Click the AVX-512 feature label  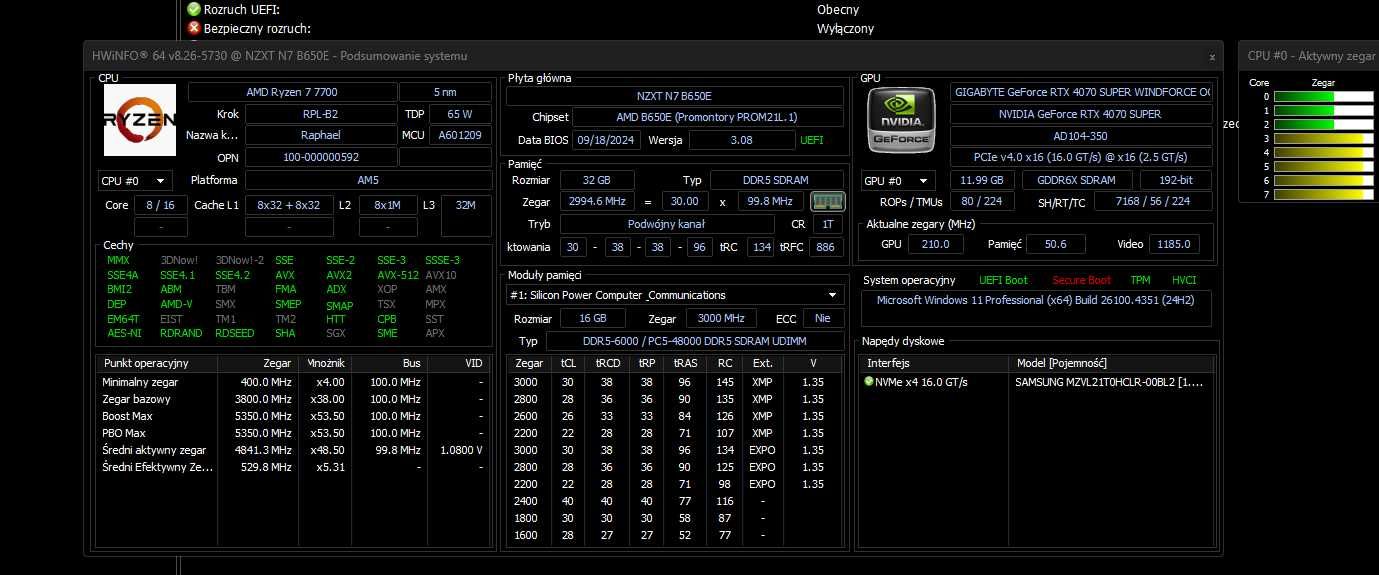[398, 275]
